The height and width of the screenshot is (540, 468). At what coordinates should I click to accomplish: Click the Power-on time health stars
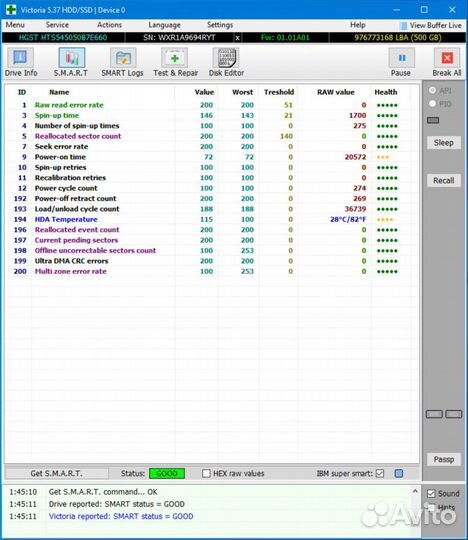pyautogui.click(x=383, y=157)
